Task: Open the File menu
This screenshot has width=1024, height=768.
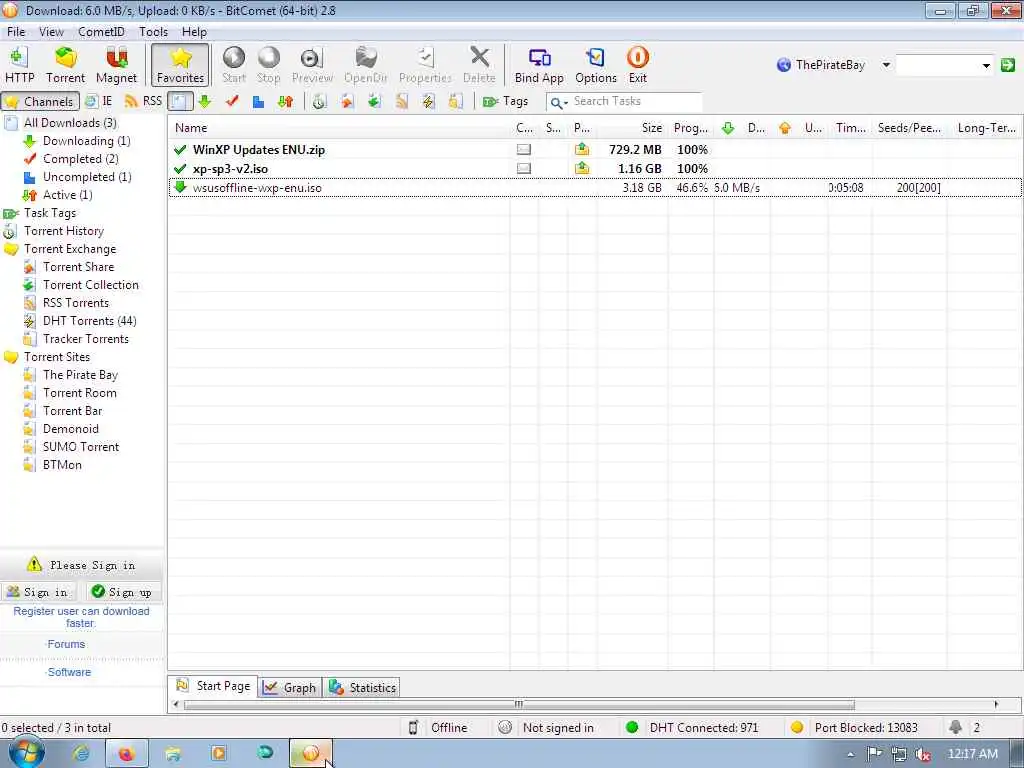Action: click(x=16, y=31)
